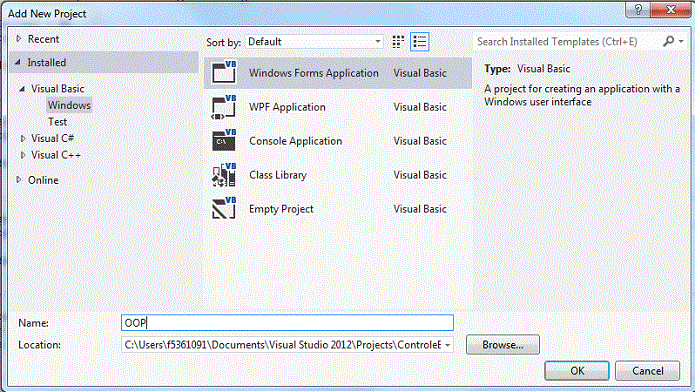Click Visual Basic label in WPF Application row
Image resolution: width=695 pixels, height=392 pixels.
tap(420, 107)
